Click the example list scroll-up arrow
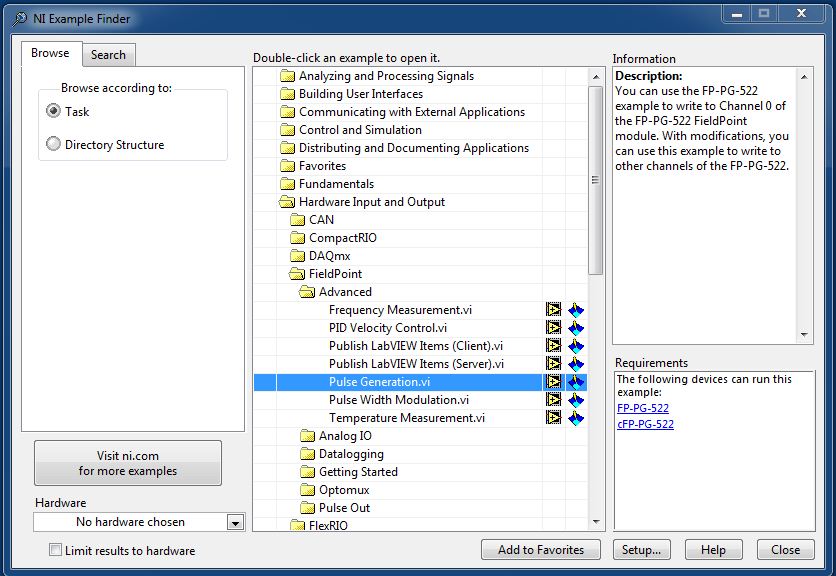Viewport: 836px width, 576px height. [x=596, y=77]
